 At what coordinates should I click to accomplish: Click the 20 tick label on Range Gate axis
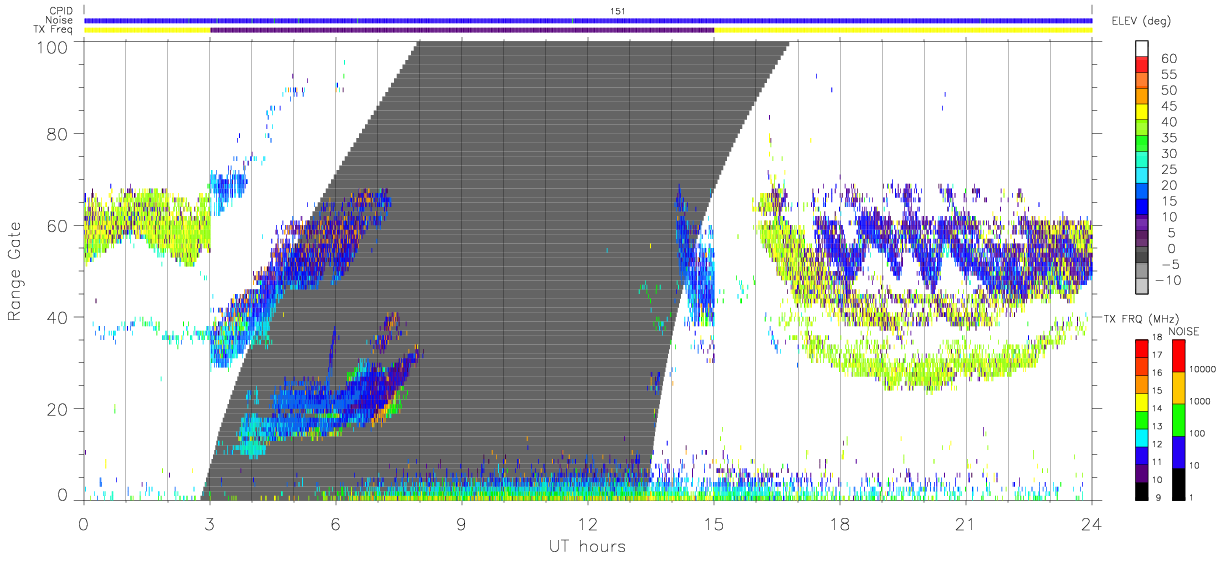[56, 409]
